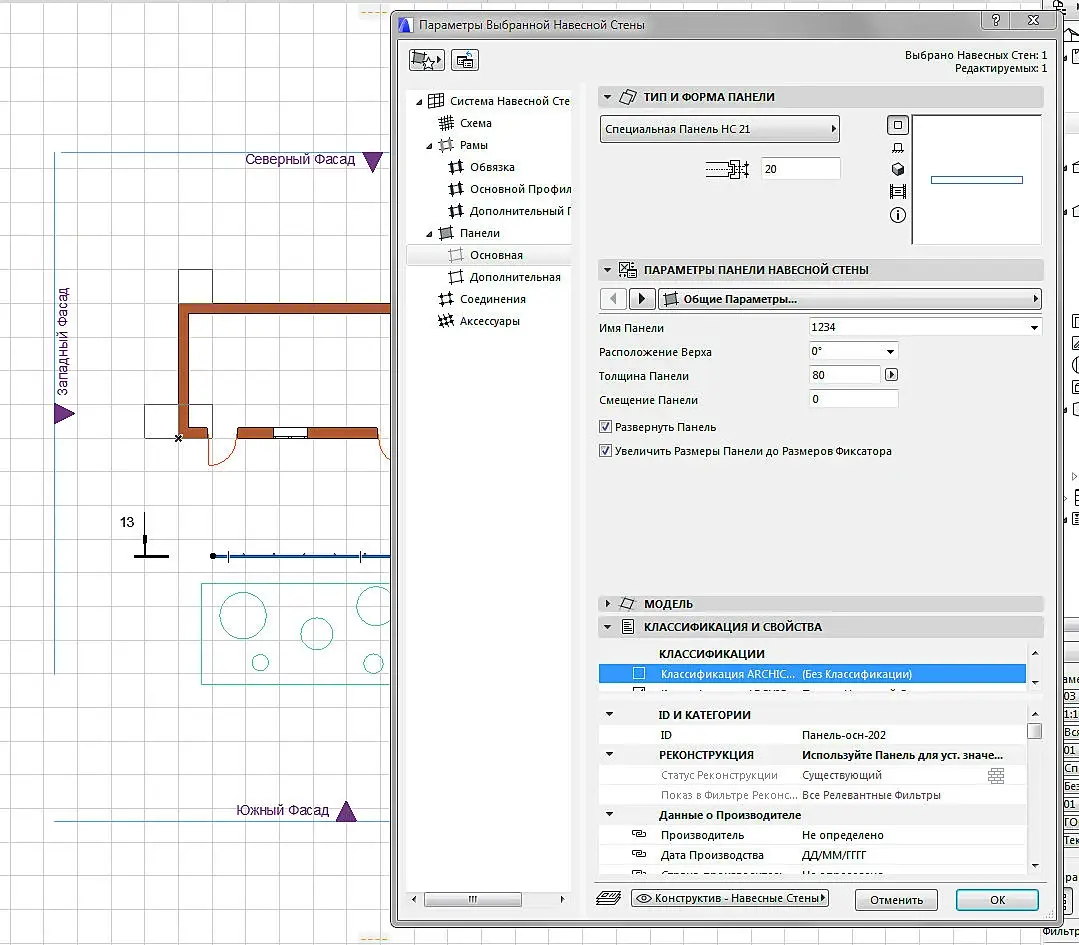Click the Толщина Панели input field
The width and height of the screenshot is (1079, 945).
point(844,376)
